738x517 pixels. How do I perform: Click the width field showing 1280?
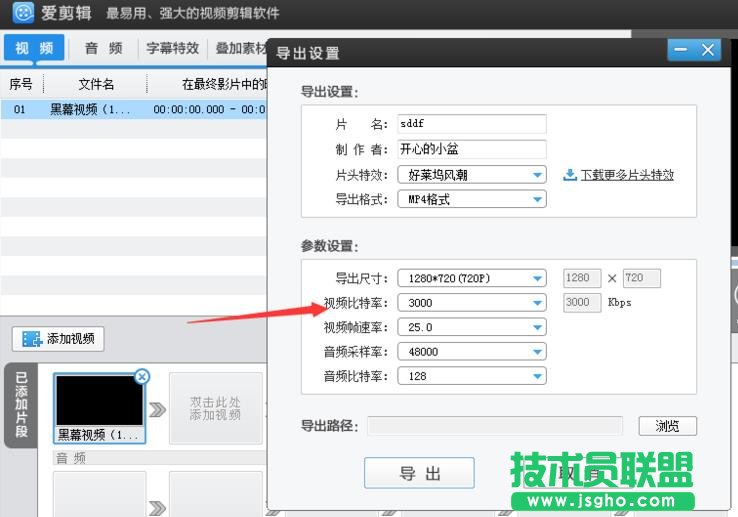click(x=582, y=278)
